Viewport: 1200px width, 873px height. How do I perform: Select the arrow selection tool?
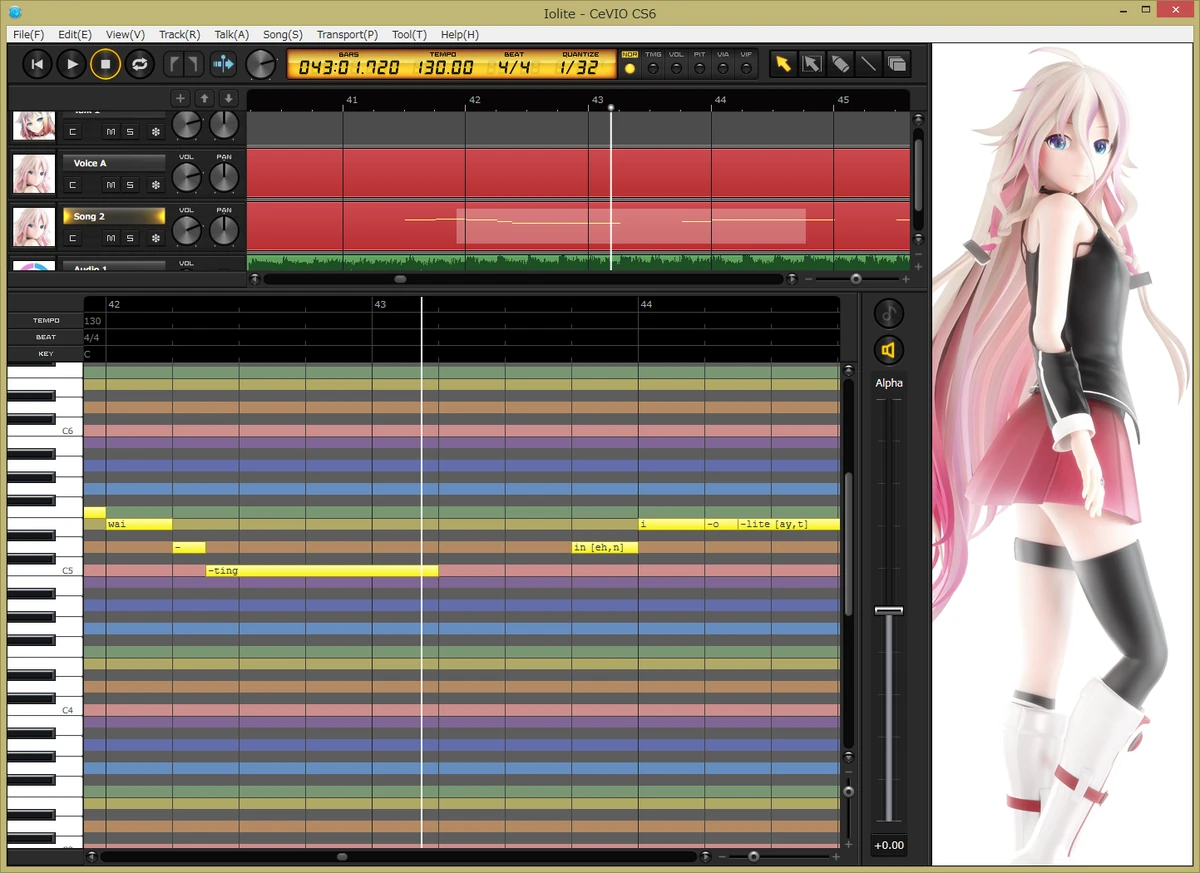[x=784, y=63]
